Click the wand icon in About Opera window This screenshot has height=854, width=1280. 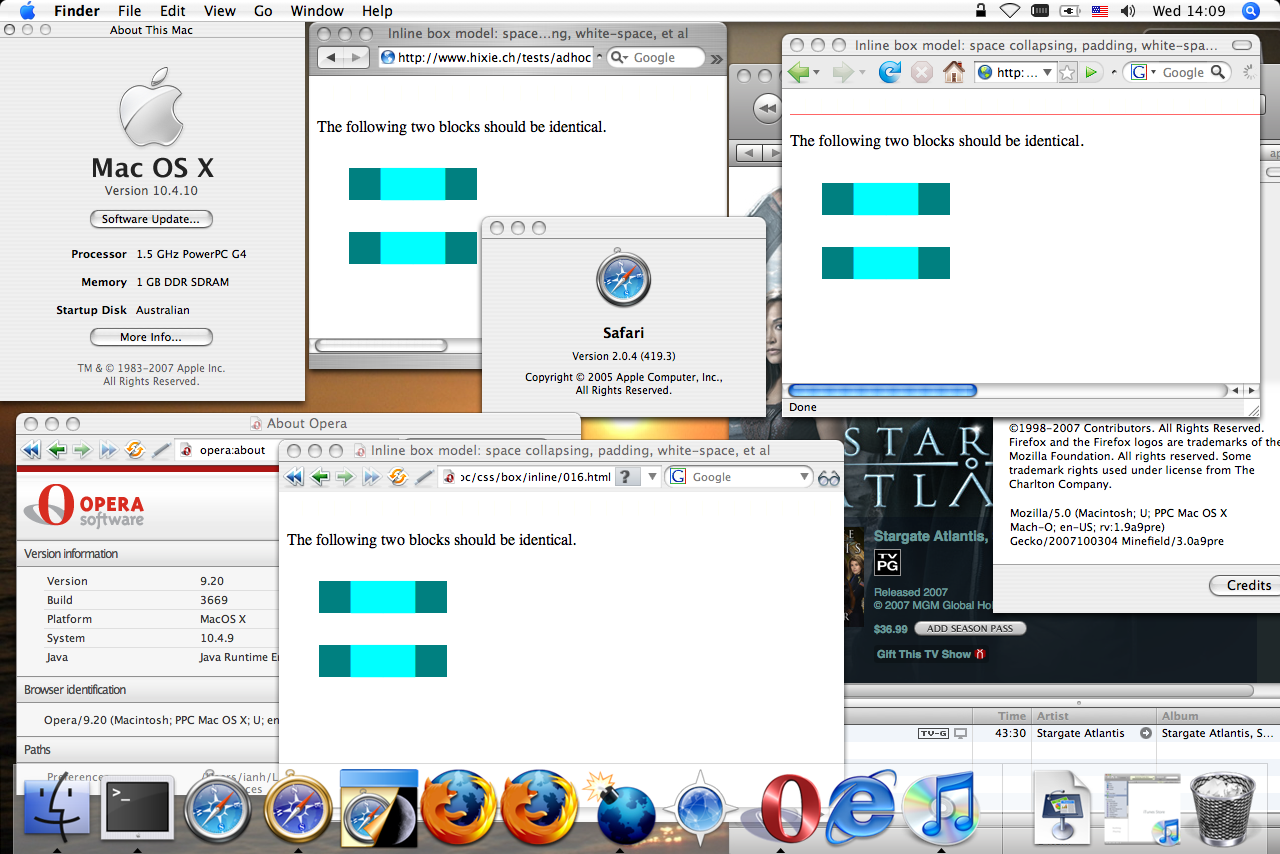pos(161,450)
